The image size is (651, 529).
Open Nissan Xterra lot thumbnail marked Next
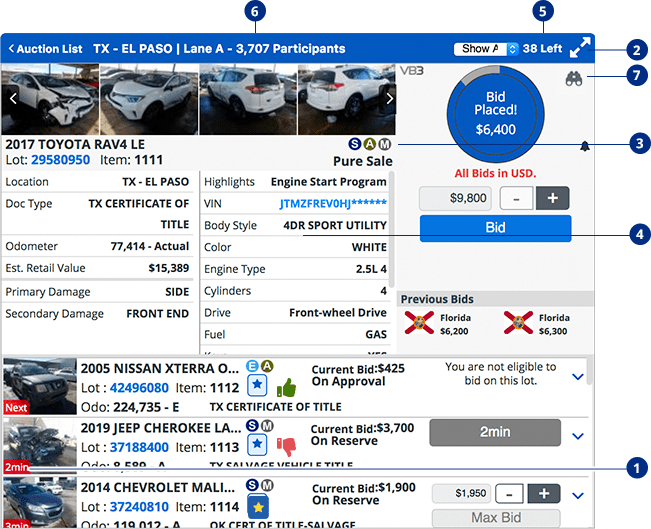[40, 386]
